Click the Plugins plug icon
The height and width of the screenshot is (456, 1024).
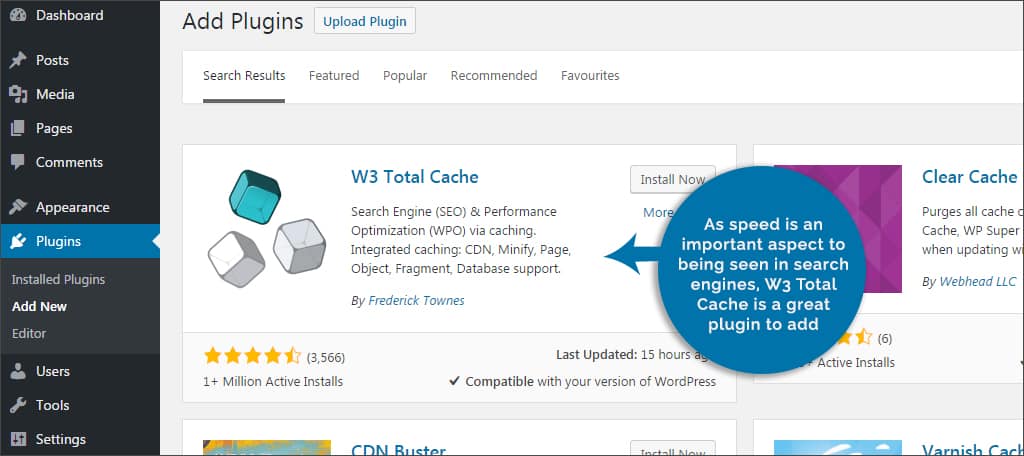(18, 241)
